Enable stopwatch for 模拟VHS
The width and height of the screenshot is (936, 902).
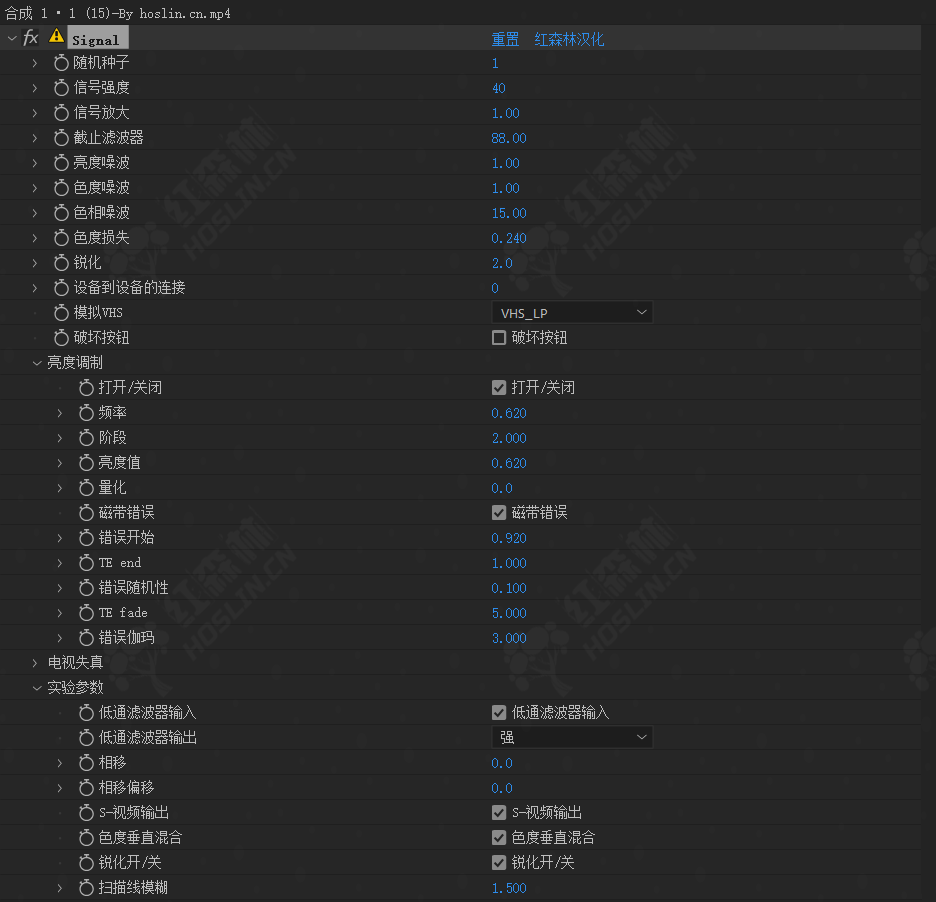[x=61, y=313]
